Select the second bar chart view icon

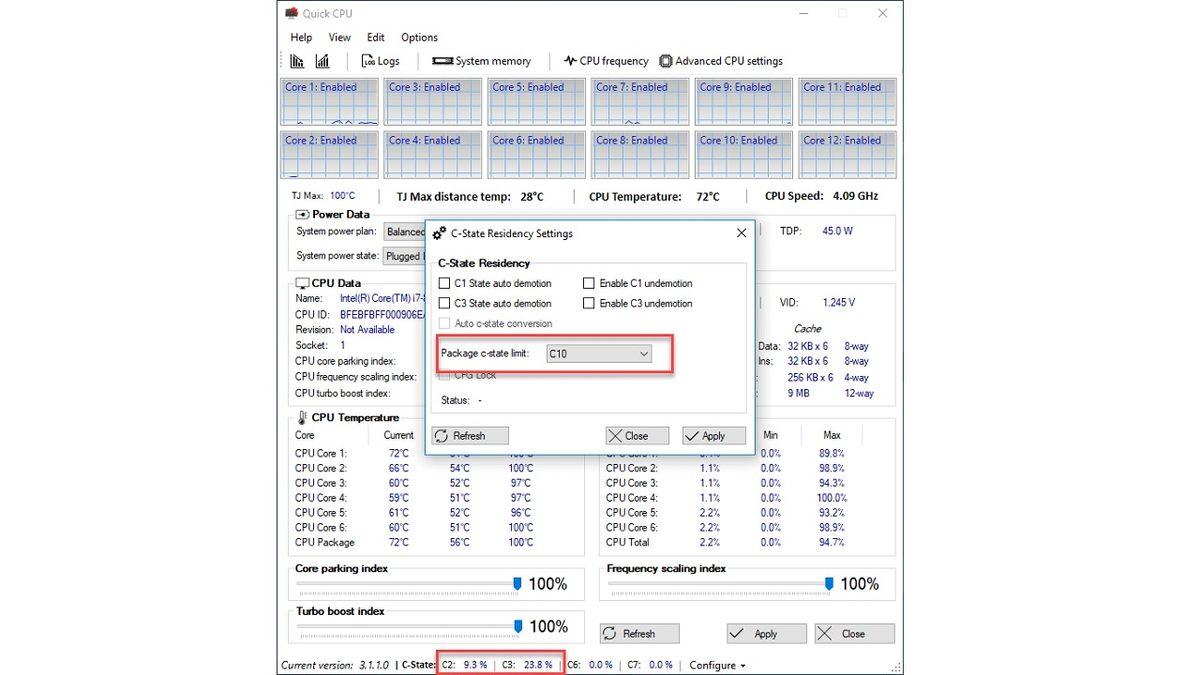tap(322, 60)
